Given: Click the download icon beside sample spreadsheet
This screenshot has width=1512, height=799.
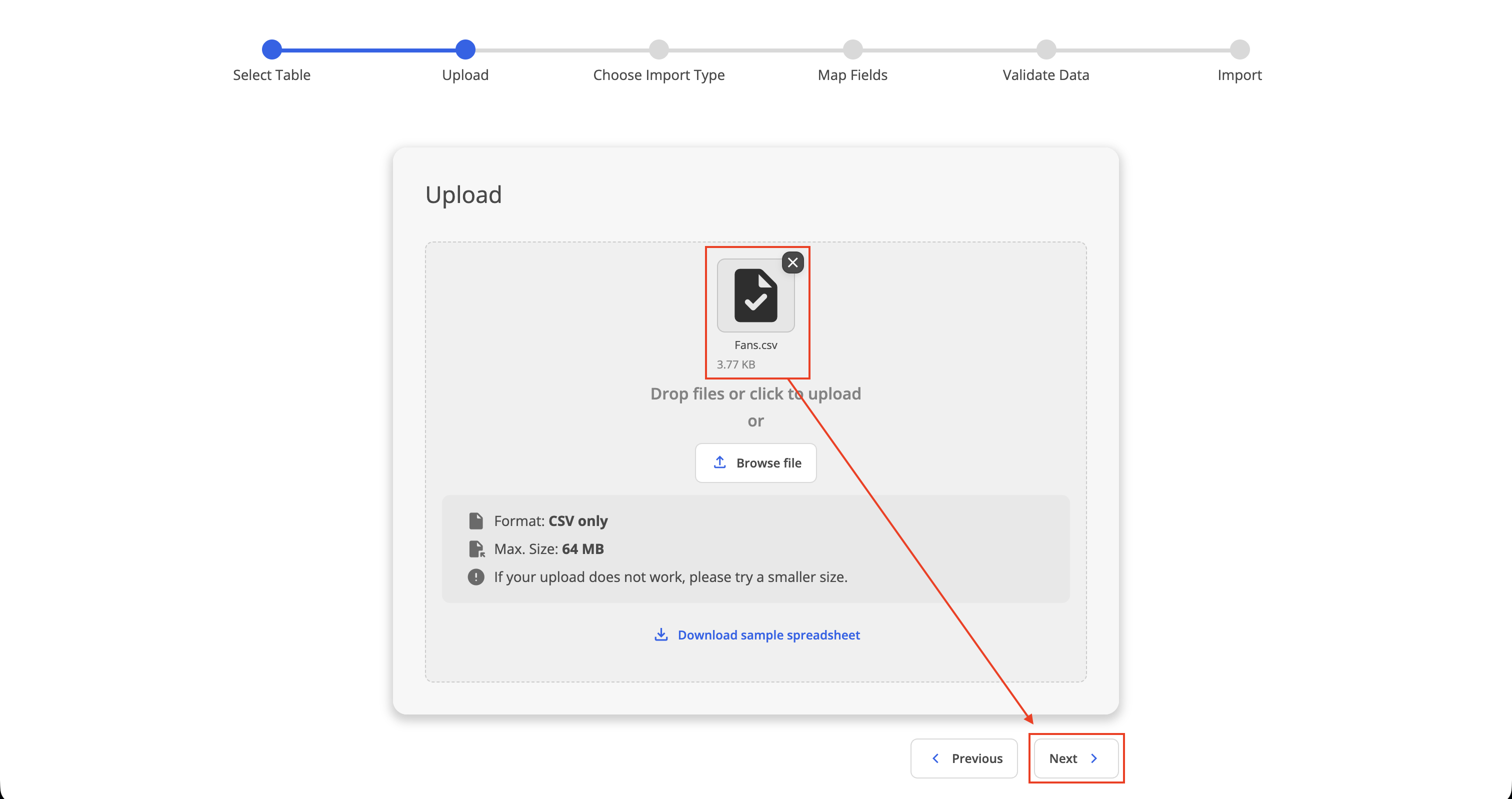Looking at the screenshot, I should click(661, 634).
